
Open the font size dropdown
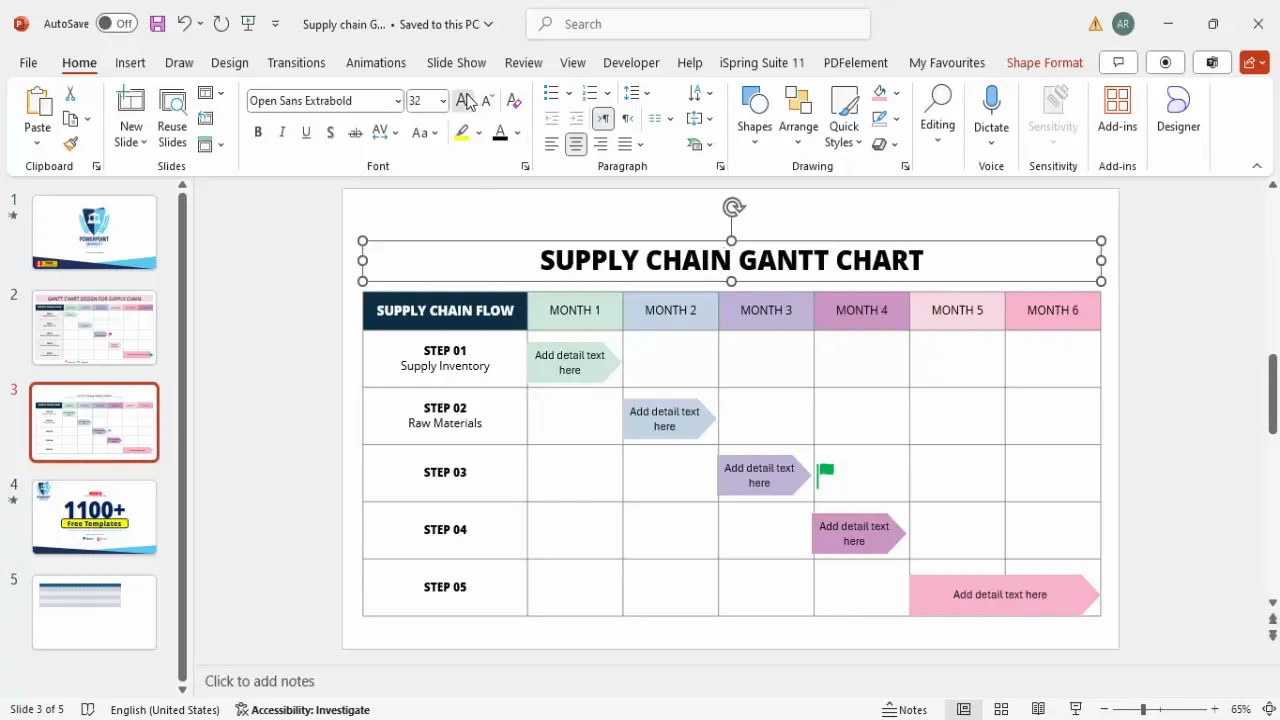(x=443, y=100)
